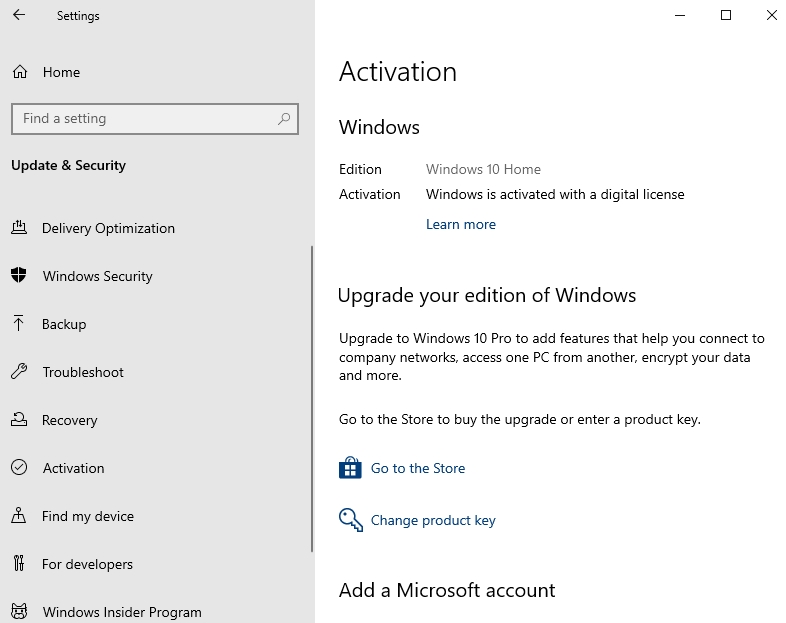Maximize the Settings window

[x=726, y=15]
